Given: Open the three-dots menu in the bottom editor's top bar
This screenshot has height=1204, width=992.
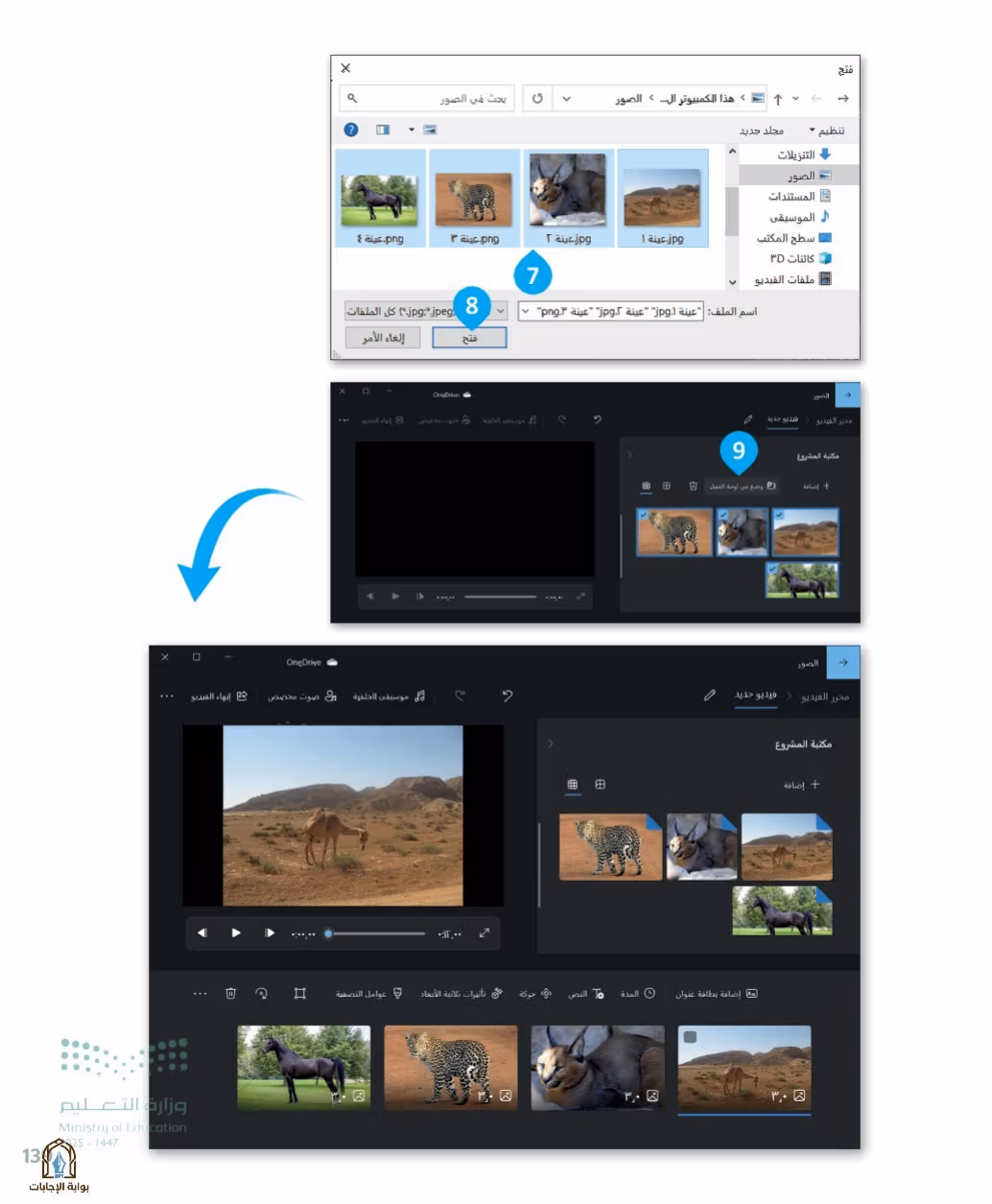Looking at the screenshot, I should 167,696.
